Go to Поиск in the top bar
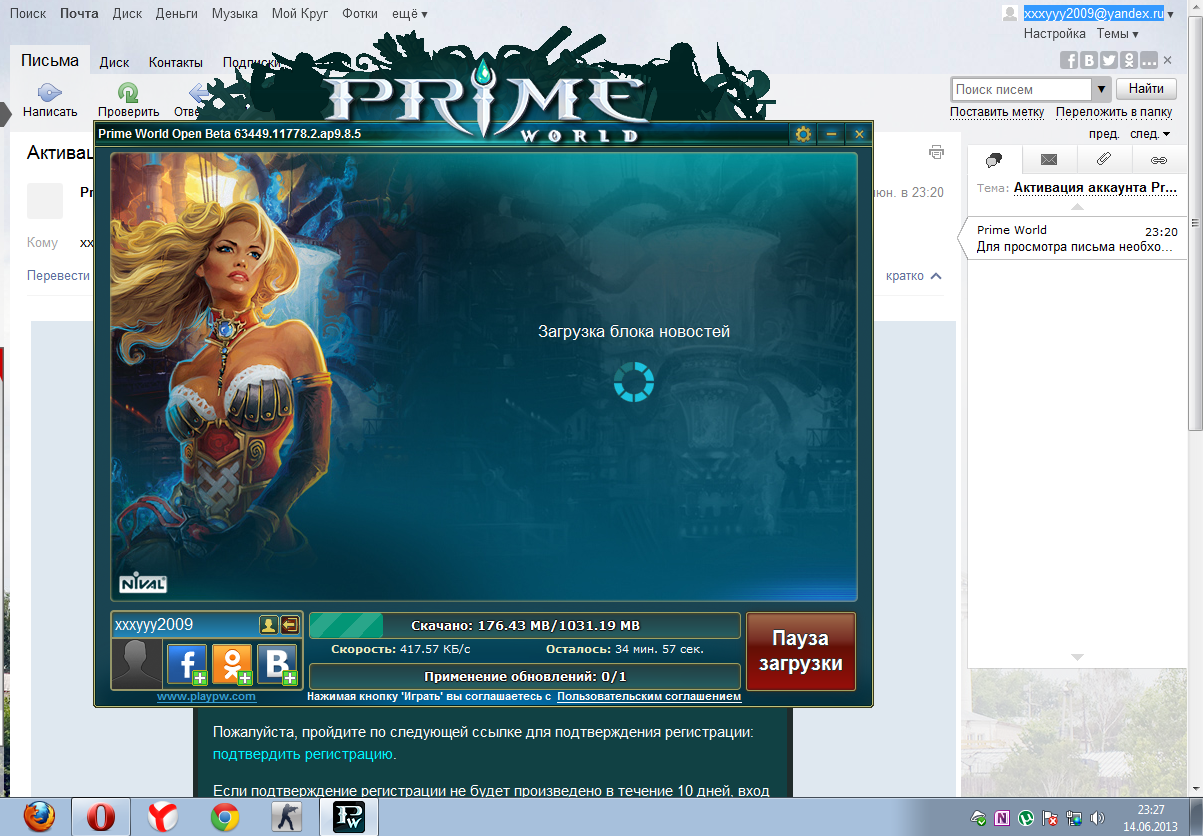 tap(28, 14)
